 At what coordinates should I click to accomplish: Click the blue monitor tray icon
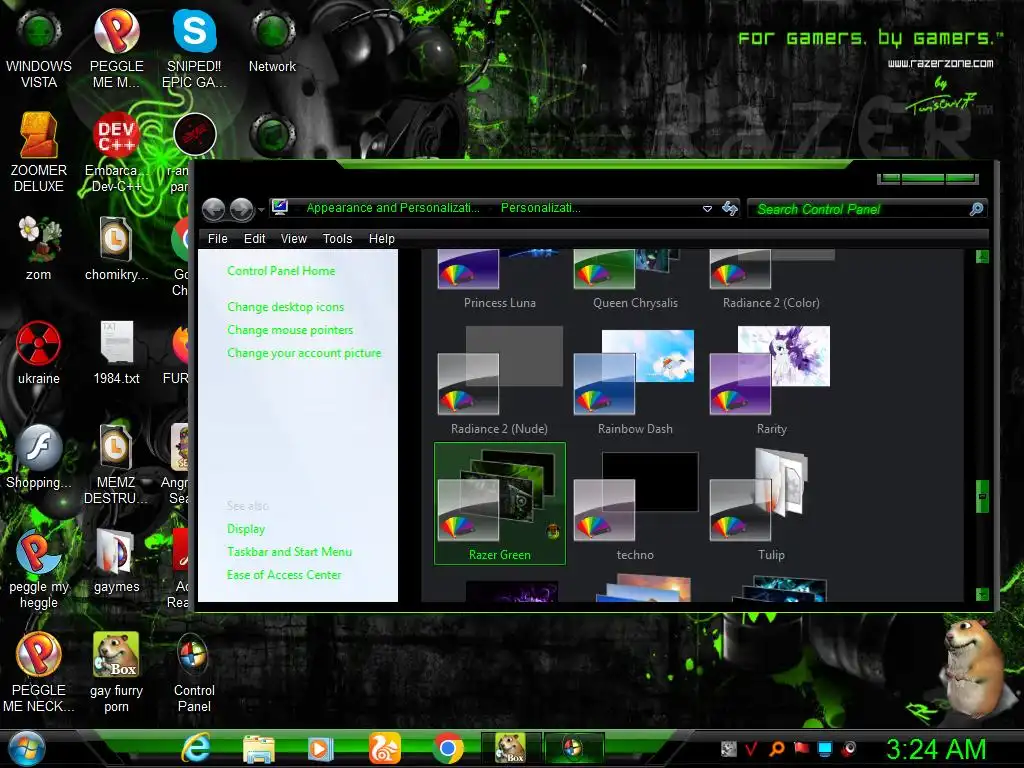pyautogui.click(x=825, y=748)
